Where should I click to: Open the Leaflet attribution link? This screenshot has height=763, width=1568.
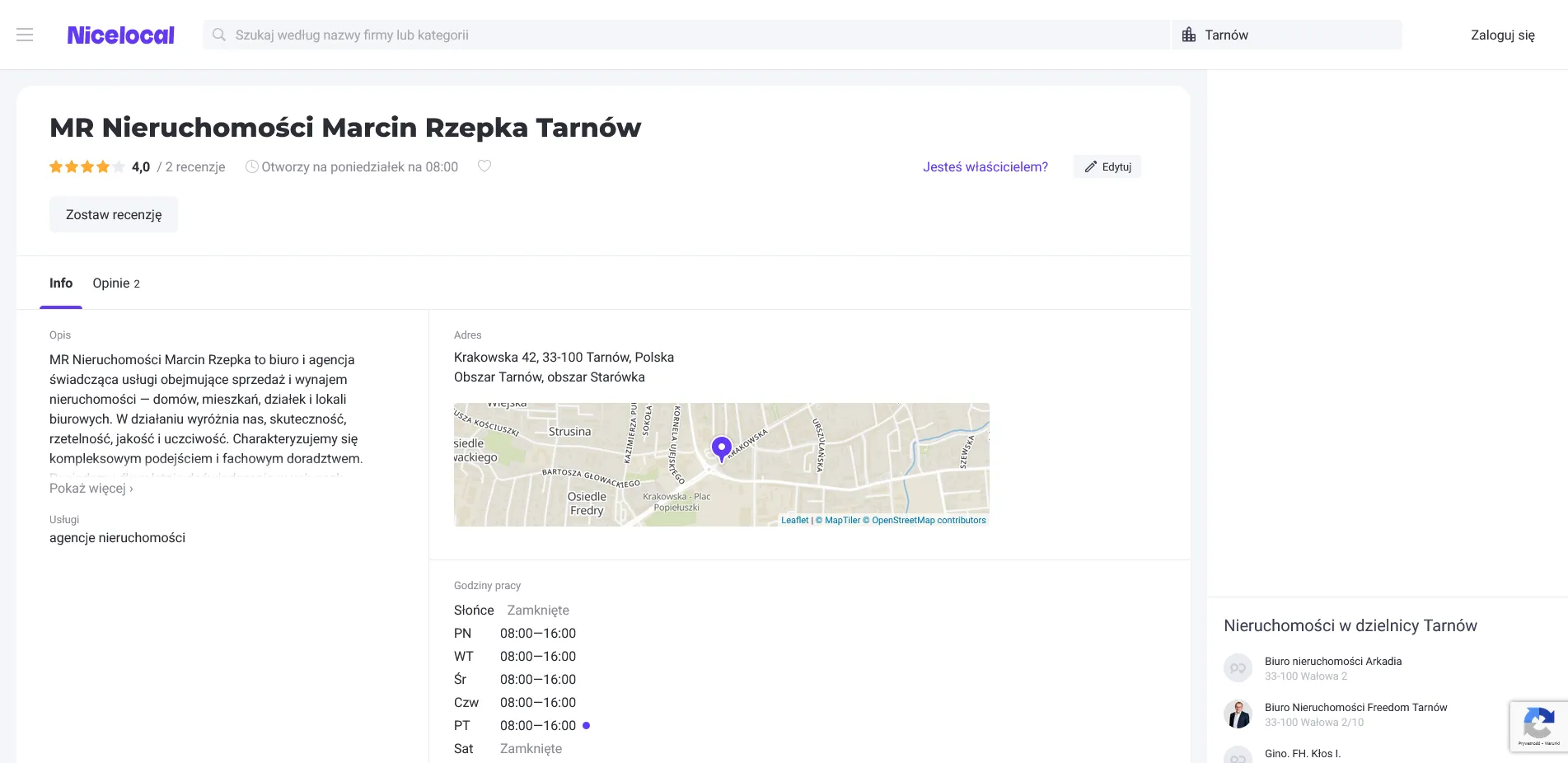pyautogui.click(x=794, y=520)
